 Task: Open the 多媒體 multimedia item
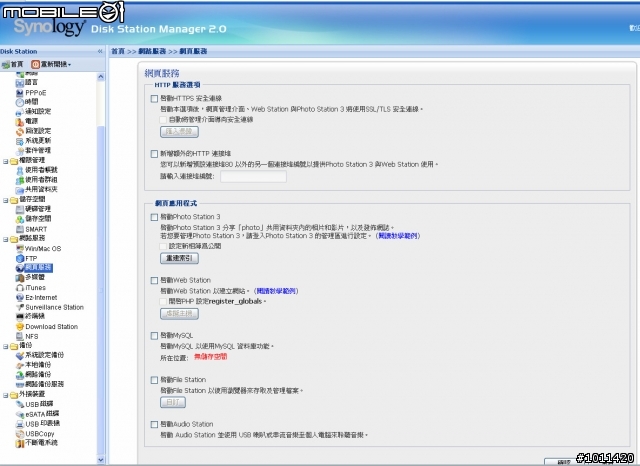pos(30,277)
